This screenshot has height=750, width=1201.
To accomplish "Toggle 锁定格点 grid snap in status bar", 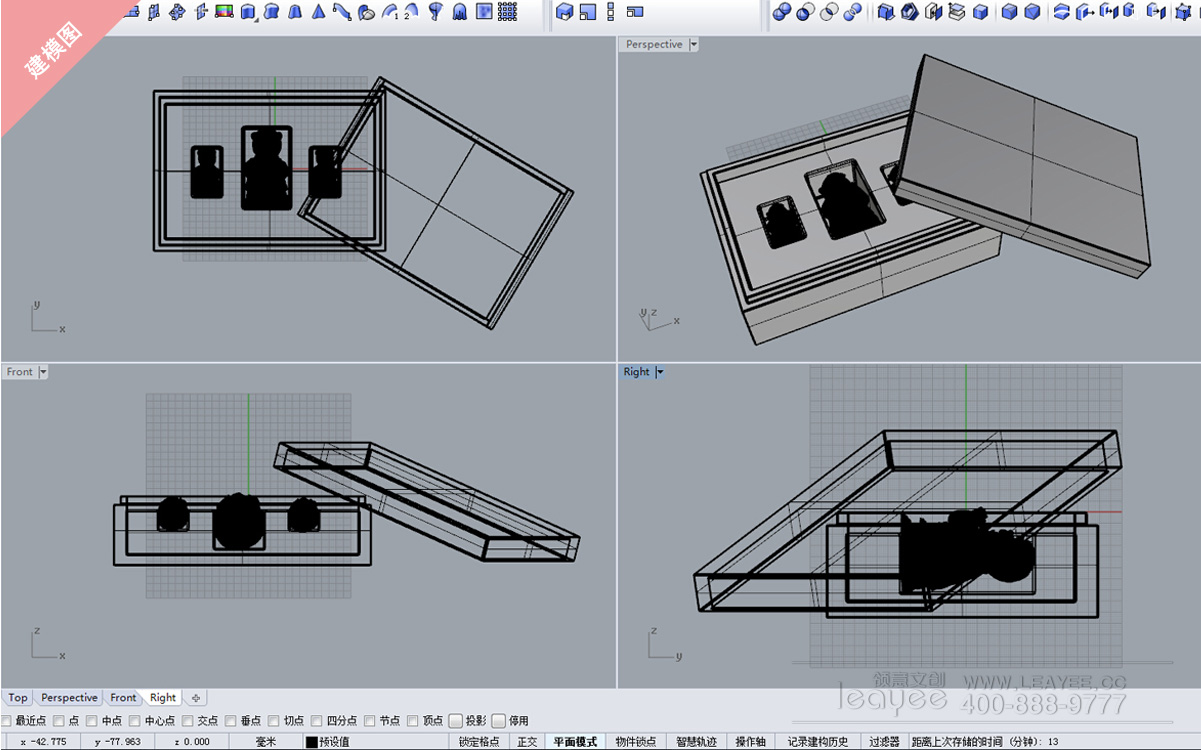I will coord(479,742).
